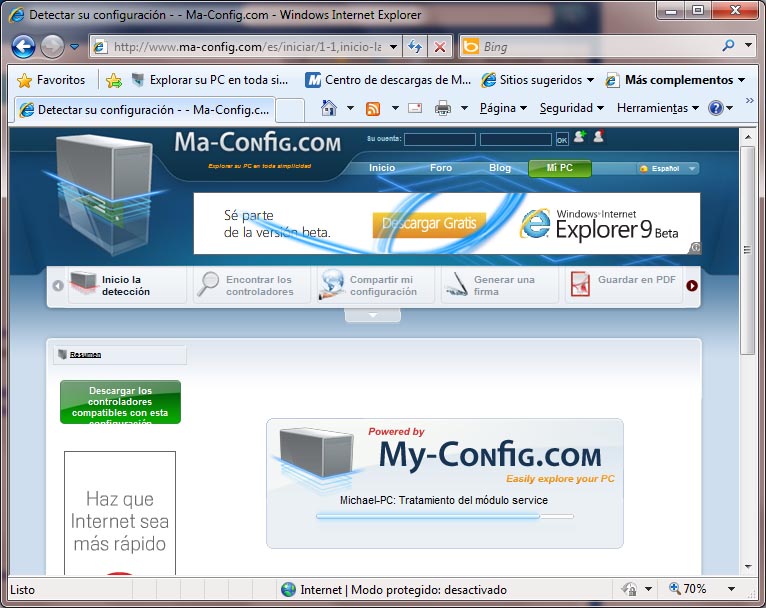The height and width of the screenshot is (608, 766).
Task: Open the Favoritos star button
Action: [x=51, y=80]
